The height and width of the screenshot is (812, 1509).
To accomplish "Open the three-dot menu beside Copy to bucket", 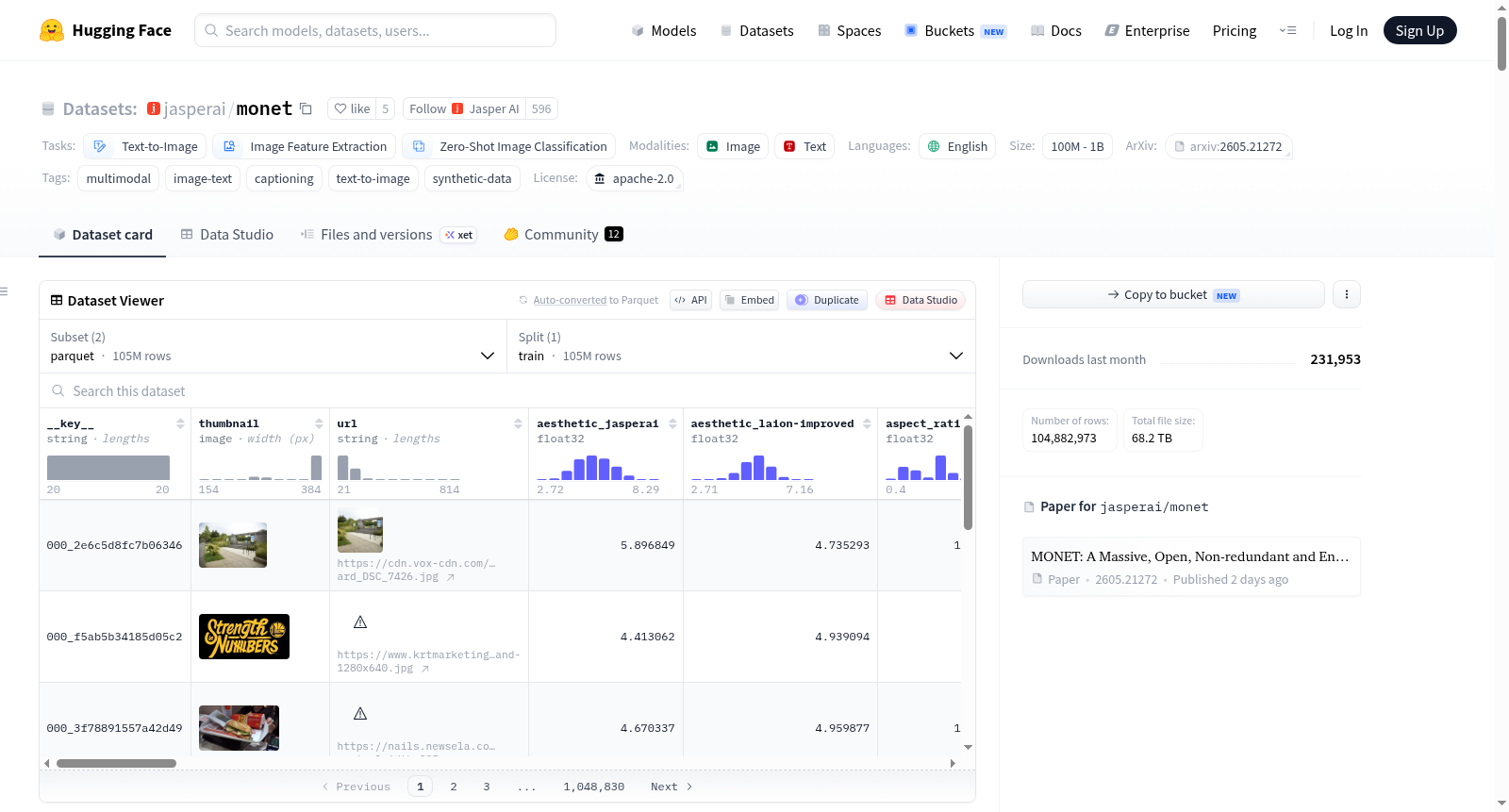I will point(1346,294).
